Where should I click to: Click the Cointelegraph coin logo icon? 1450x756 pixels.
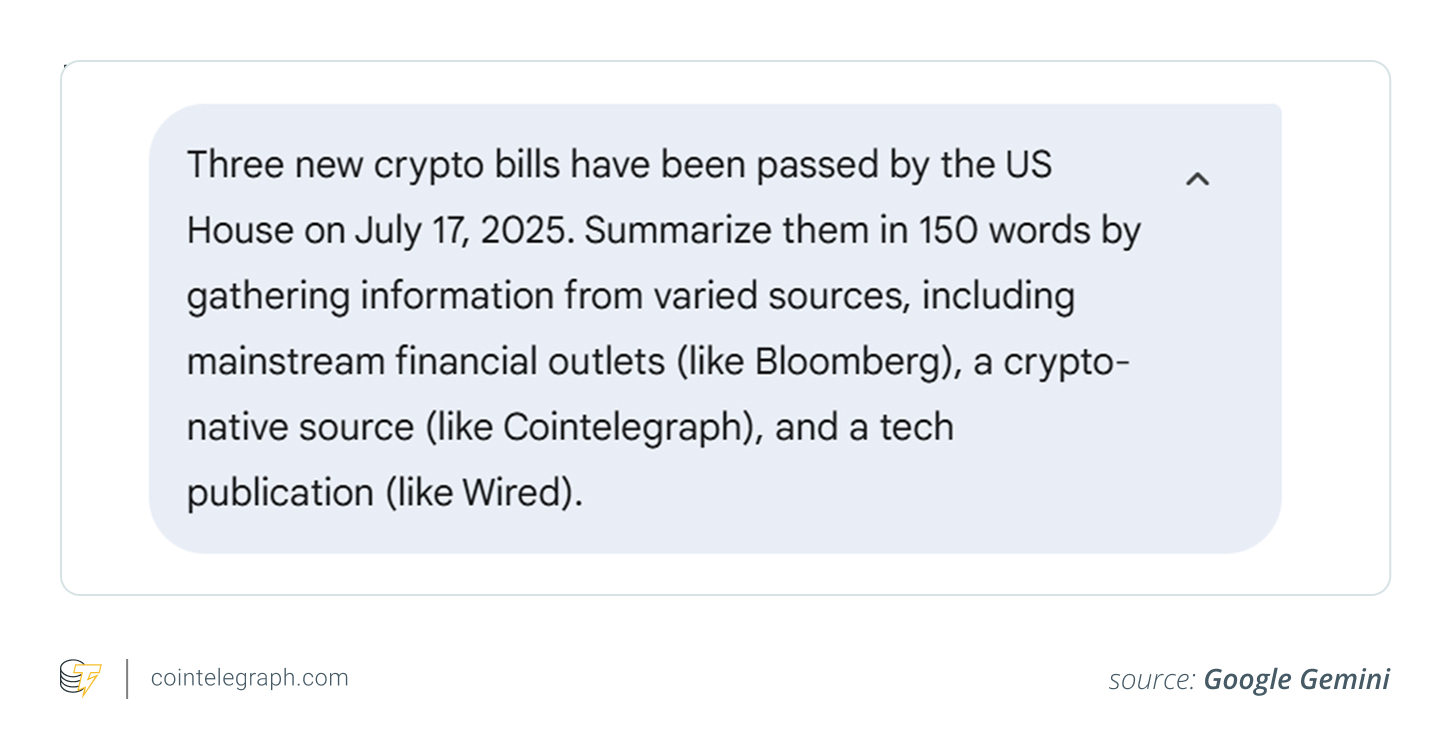80,678
